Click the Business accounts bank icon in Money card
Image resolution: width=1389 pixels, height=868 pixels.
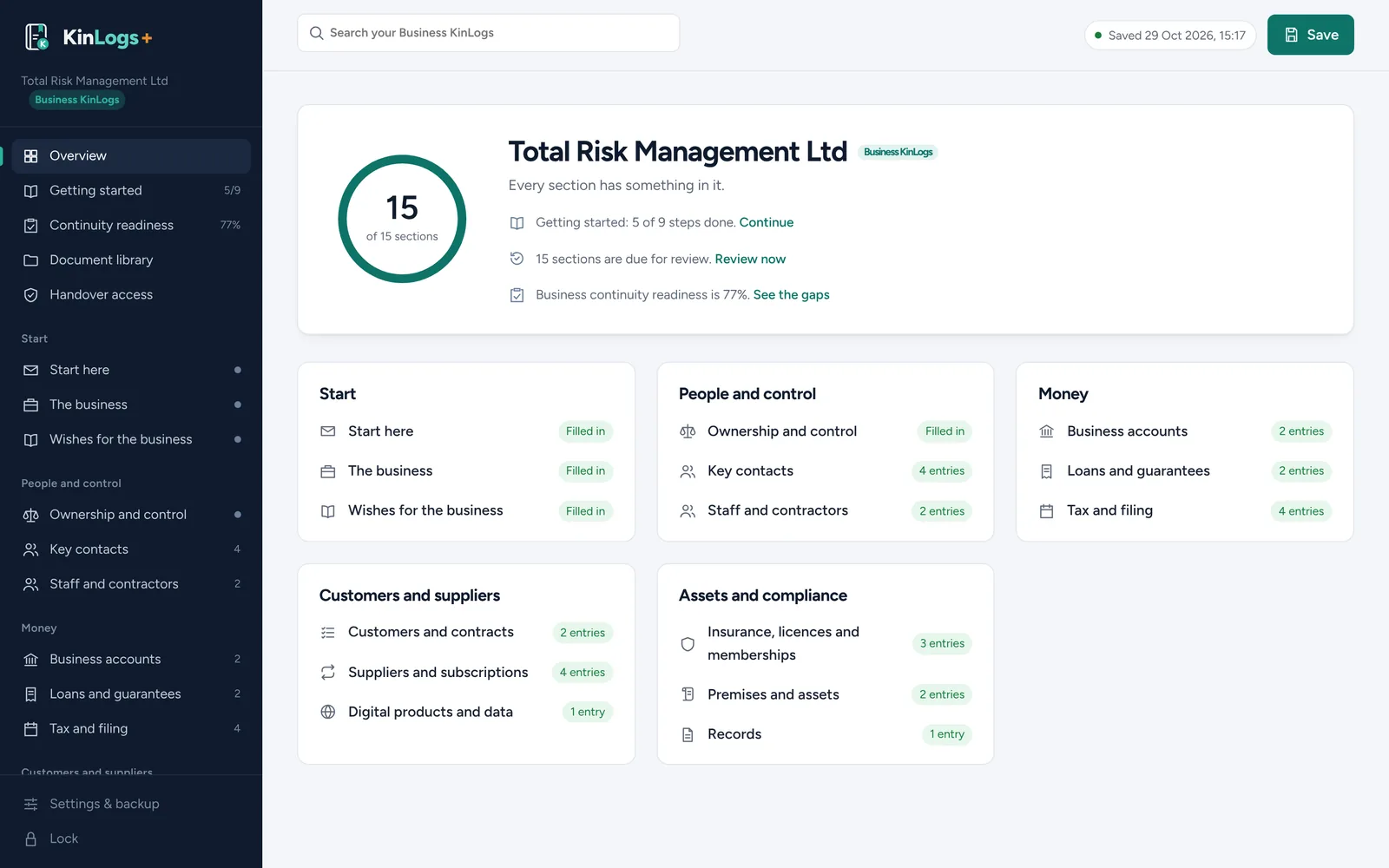tap(1047, 431)
